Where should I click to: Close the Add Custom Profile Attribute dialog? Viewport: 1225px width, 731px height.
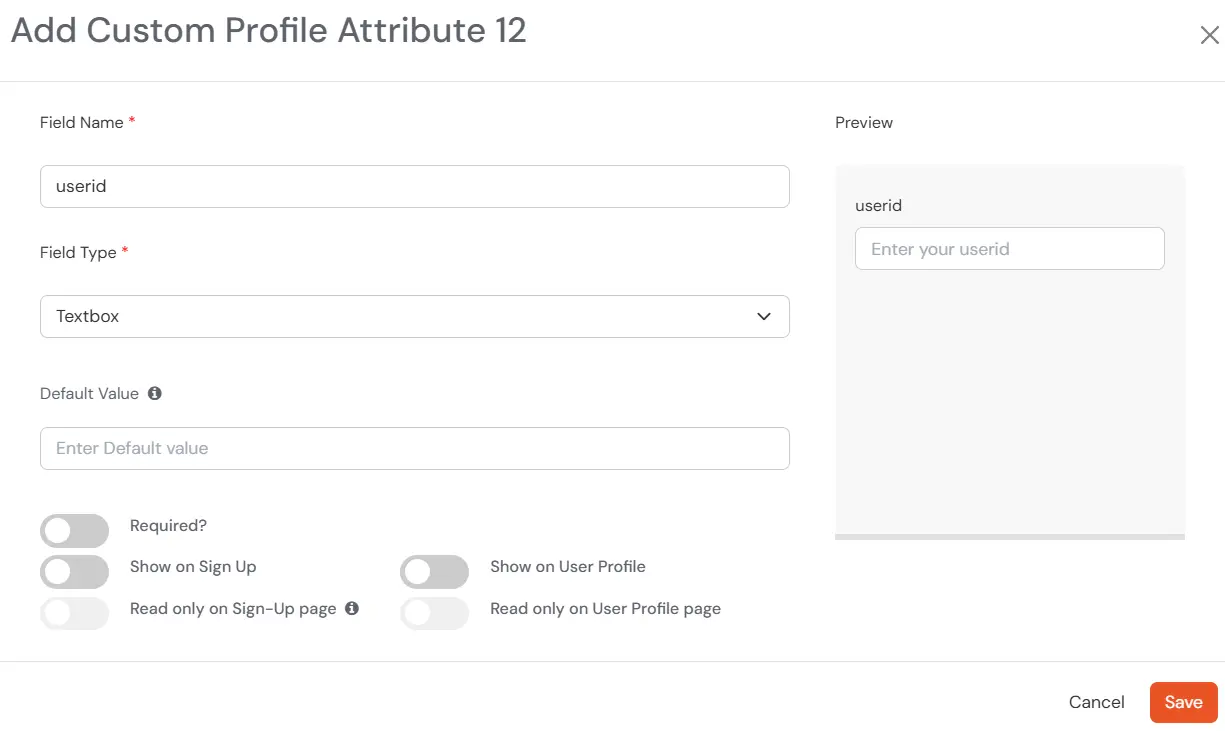[1209, 34]
